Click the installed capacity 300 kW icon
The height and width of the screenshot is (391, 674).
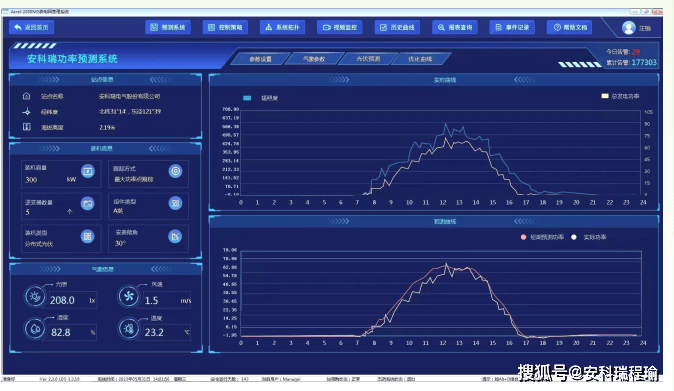(88, 171)
